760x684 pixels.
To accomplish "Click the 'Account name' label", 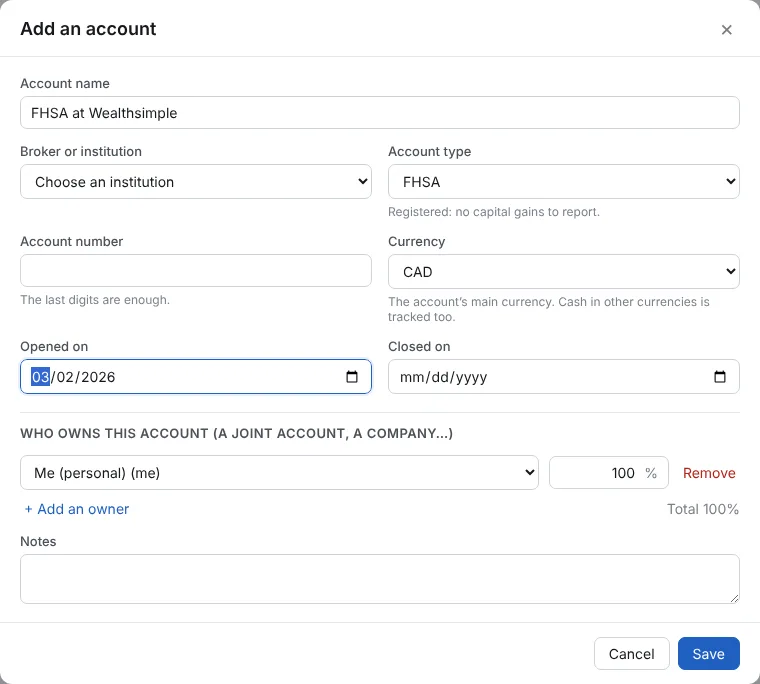I will (65, 83).
